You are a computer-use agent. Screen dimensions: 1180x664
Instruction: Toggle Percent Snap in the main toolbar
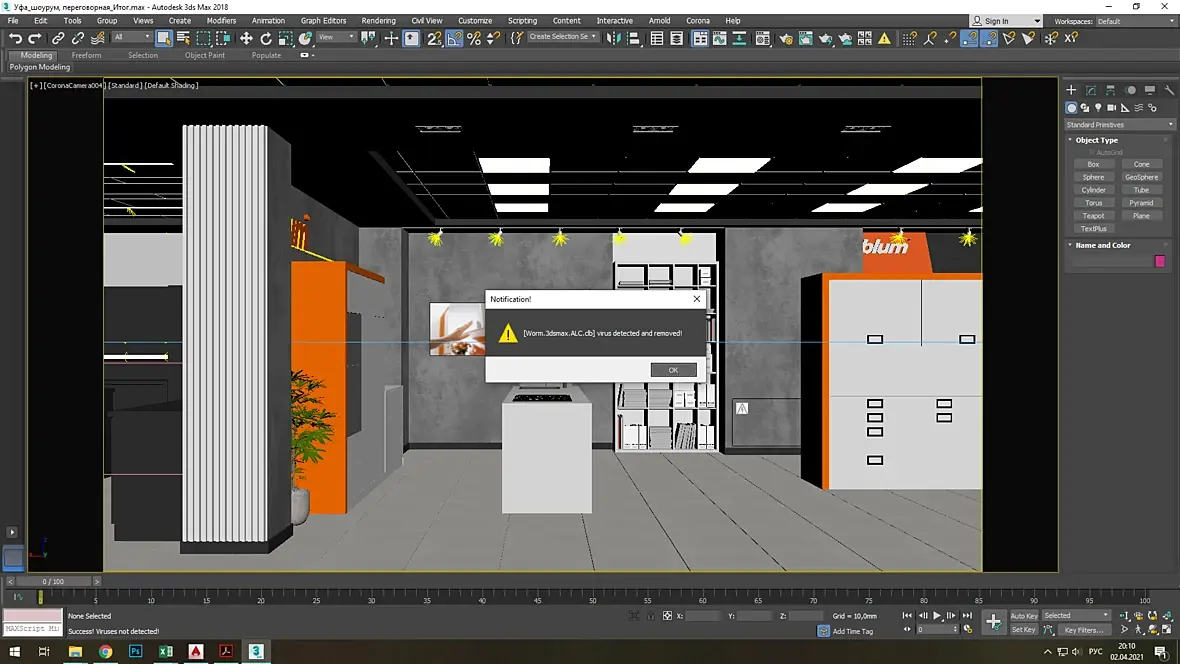[x=474, y=38]
